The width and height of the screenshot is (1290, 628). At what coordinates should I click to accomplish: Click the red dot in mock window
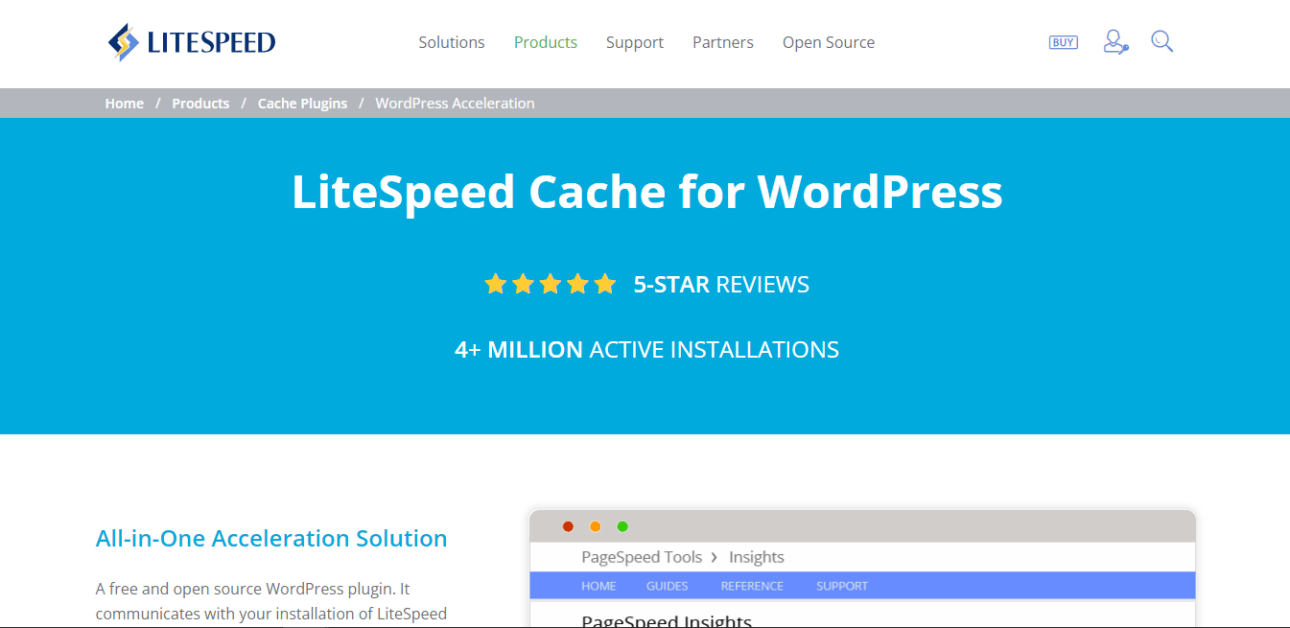(568, 527)
